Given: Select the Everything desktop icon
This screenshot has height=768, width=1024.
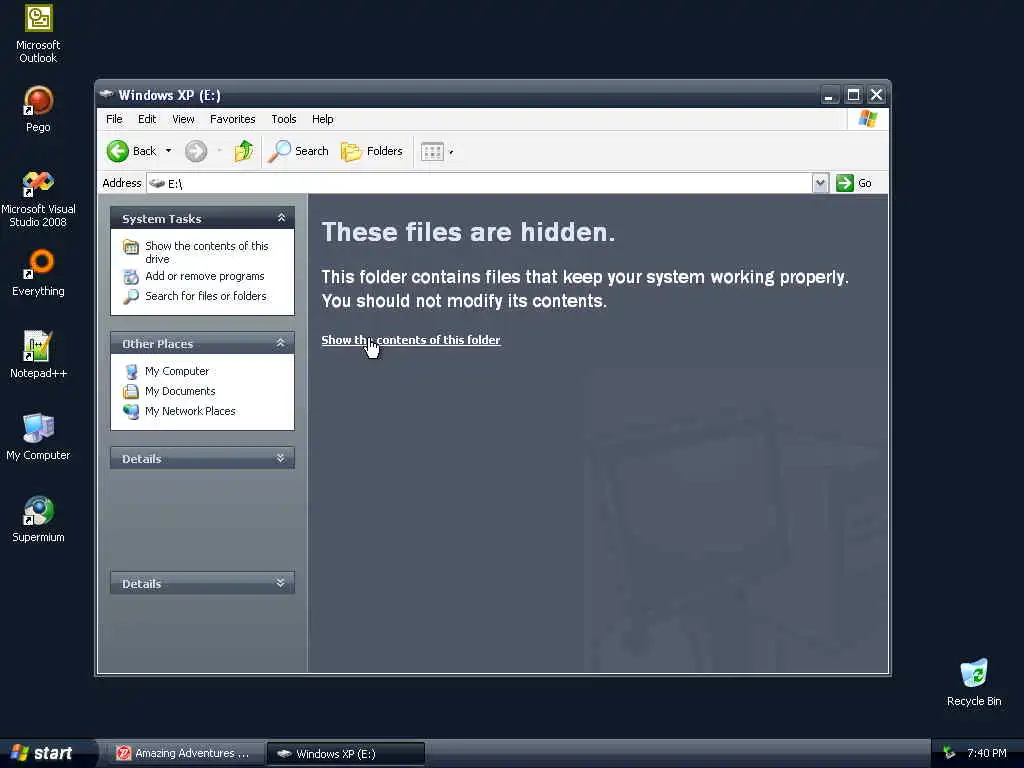Looking at the screenshot, I should point(38,273).
